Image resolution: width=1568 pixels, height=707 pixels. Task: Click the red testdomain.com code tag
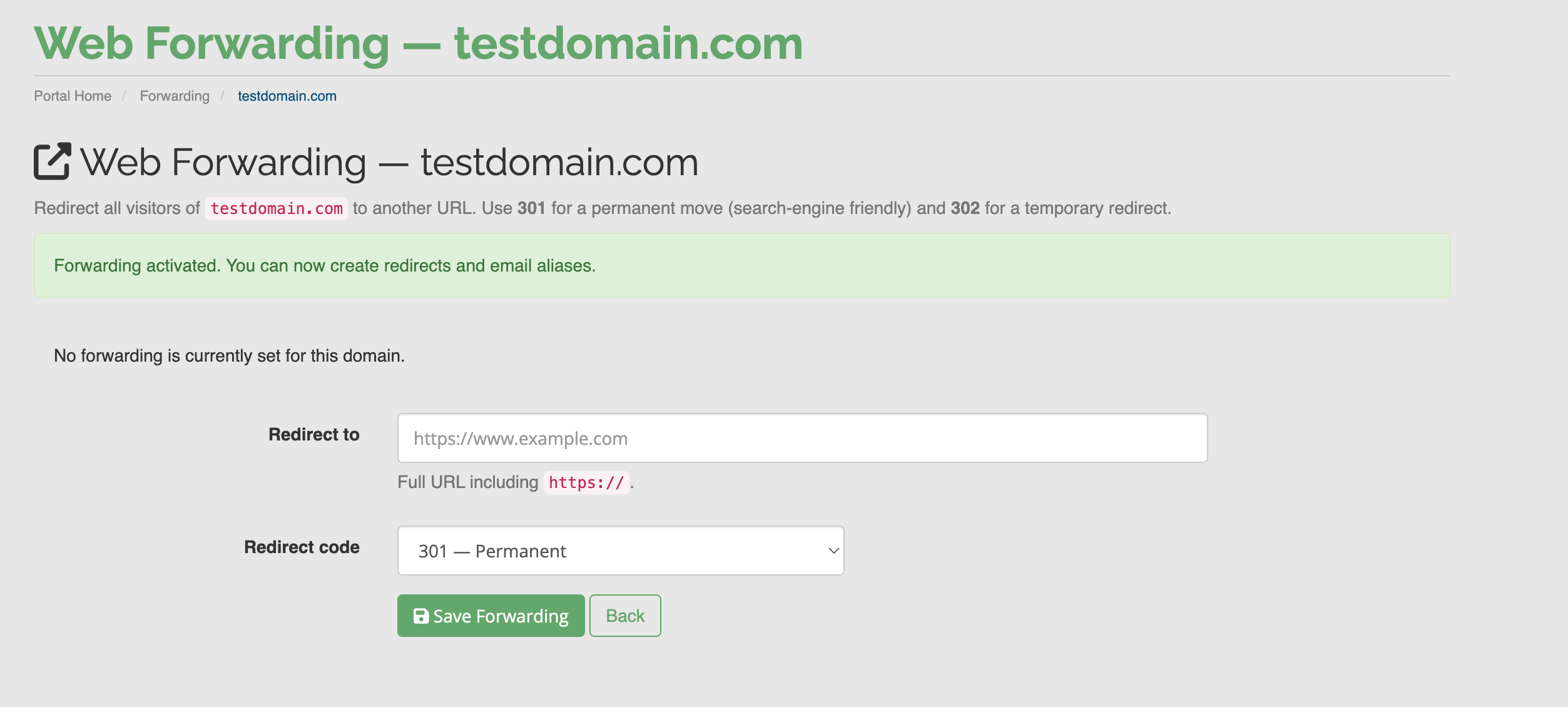tap(277, 208)
